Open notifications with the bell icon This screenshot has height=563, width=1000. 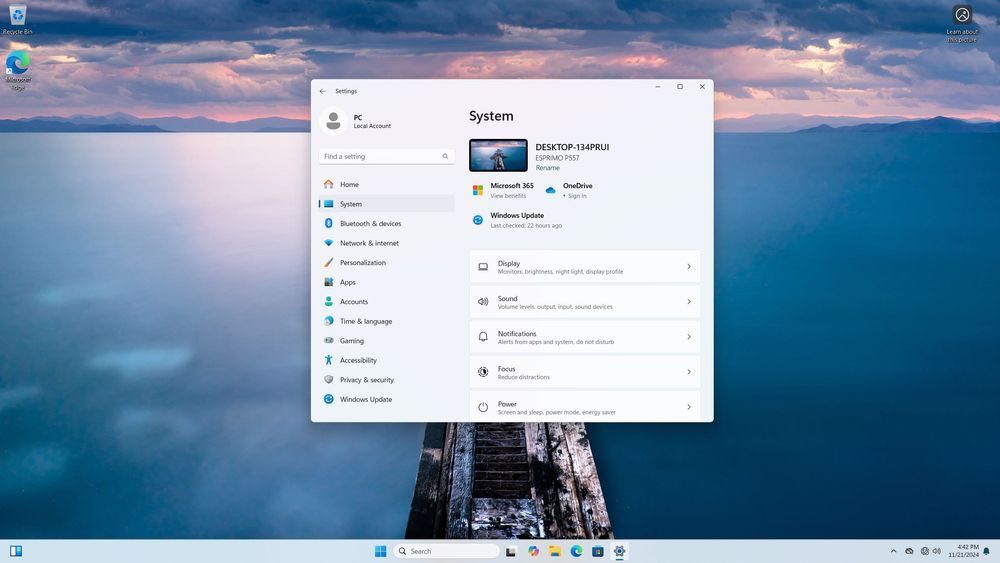click(x=987, y=551)
